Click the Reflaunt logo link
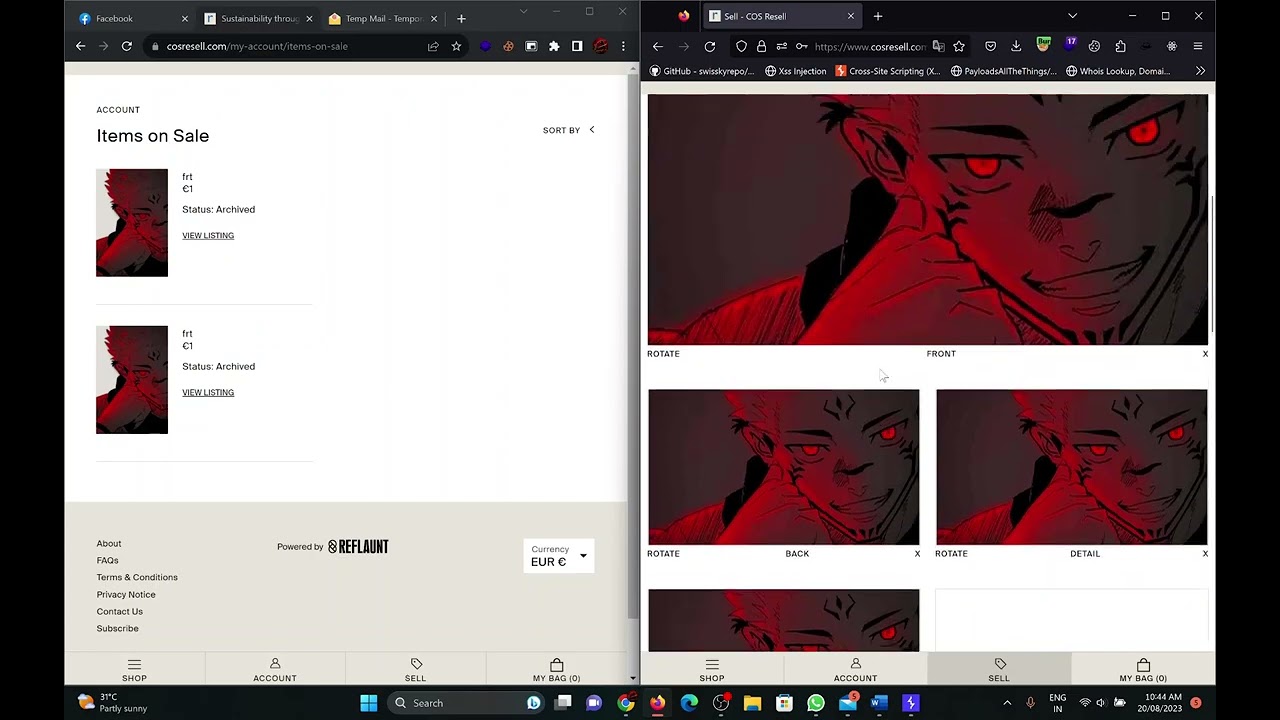Image resolution: width=1280 pixels, height=720 pixels. point(358,546)
